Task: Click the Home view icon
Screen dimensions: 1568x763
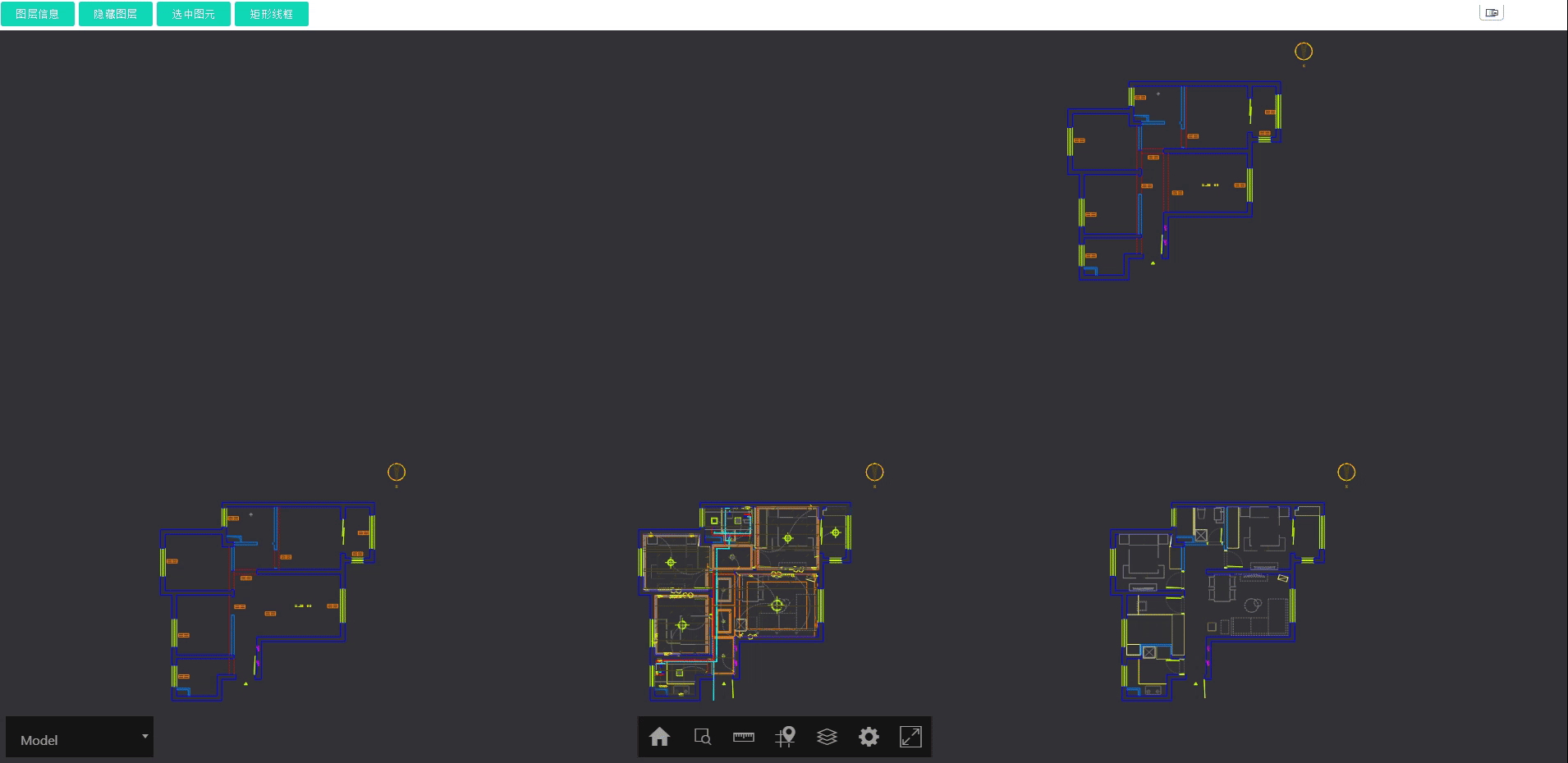Action: click(659, 737)
